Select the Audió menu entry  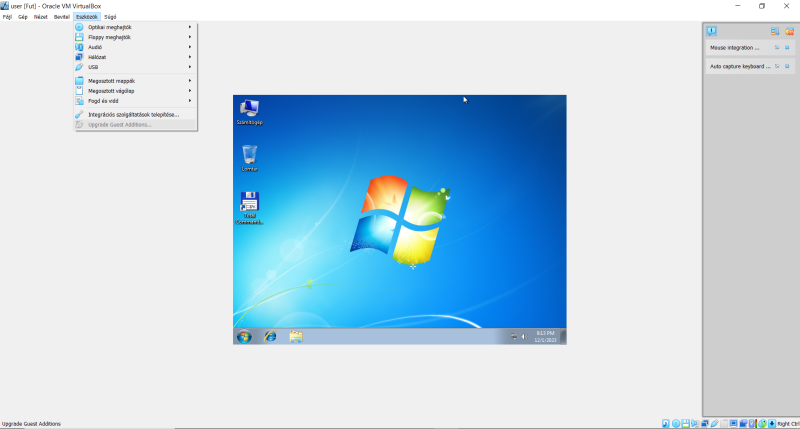point(135,47)
